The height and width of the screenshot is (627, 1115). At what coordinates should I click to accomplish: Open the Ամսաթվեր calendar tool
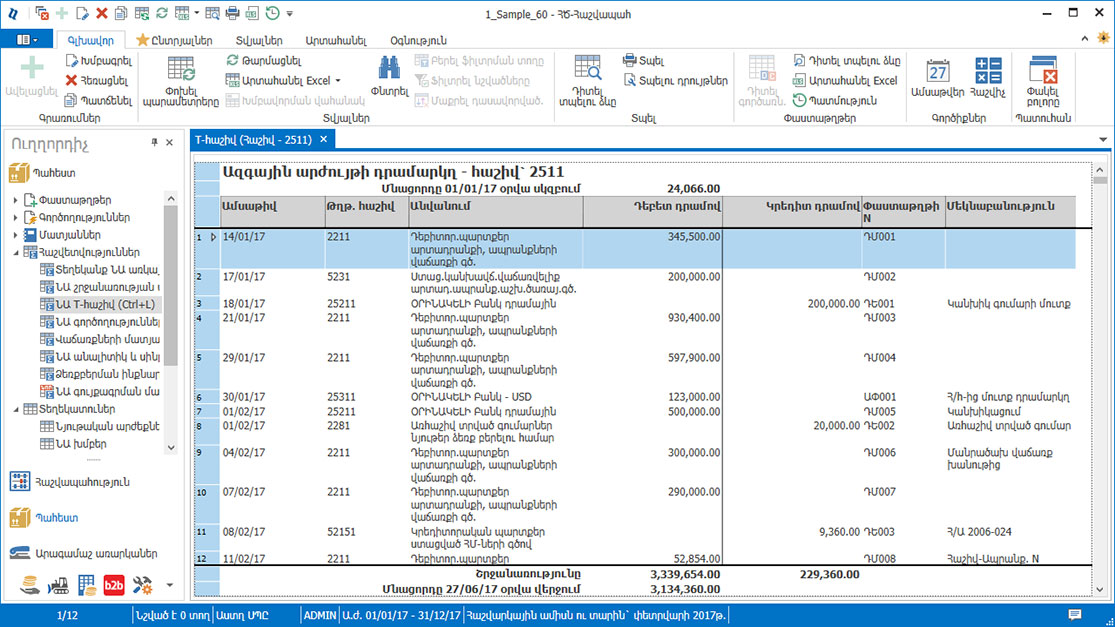pos(937,75)
